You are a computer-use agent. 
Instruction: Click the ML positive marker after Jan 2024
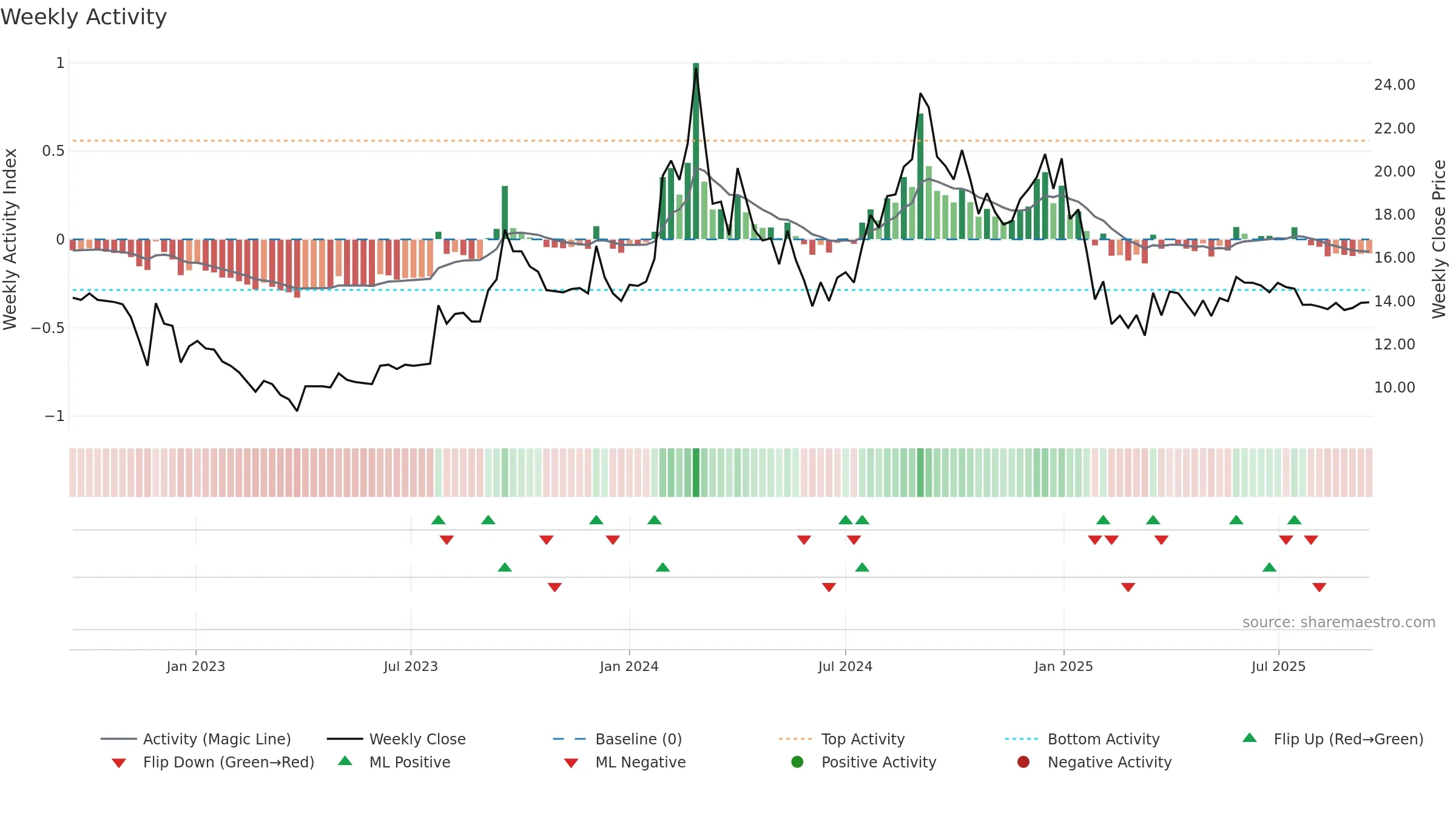click(662, 567)
